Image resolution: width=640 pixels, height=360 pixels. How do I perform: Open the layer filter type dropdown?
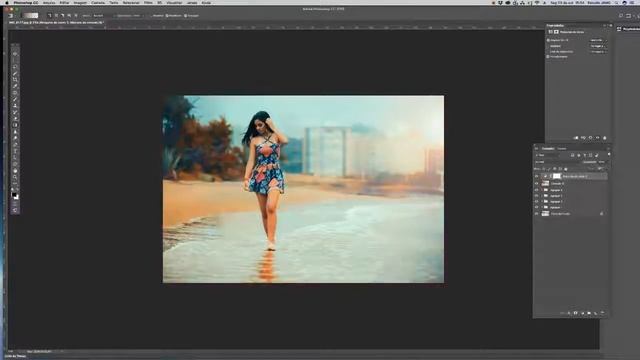(548, 155)
